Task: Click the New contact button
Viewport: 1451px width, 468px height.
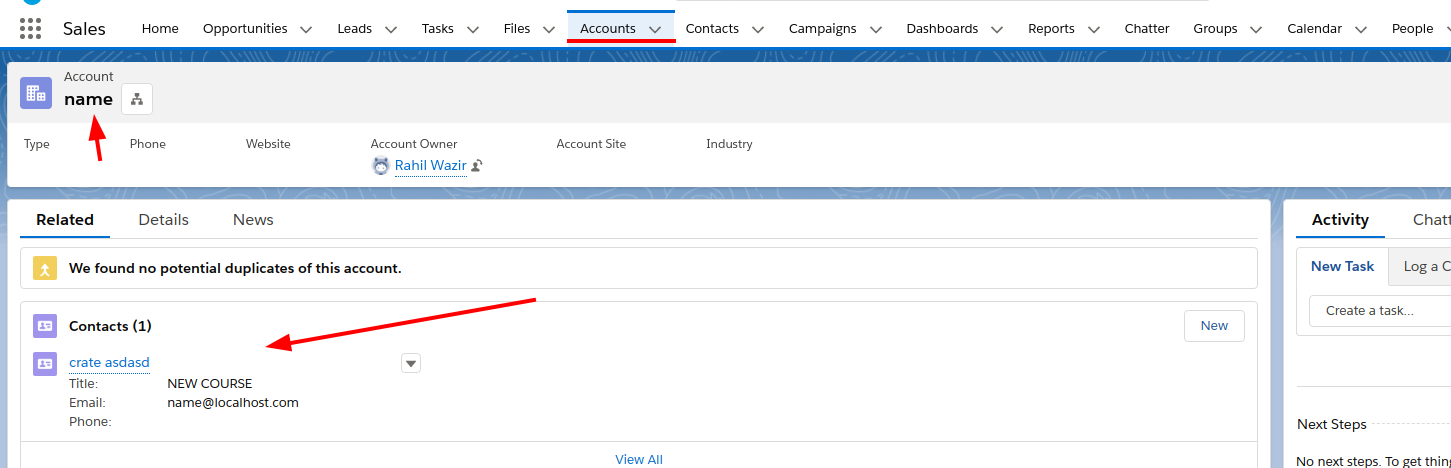Action: [x=1214, y=326]
